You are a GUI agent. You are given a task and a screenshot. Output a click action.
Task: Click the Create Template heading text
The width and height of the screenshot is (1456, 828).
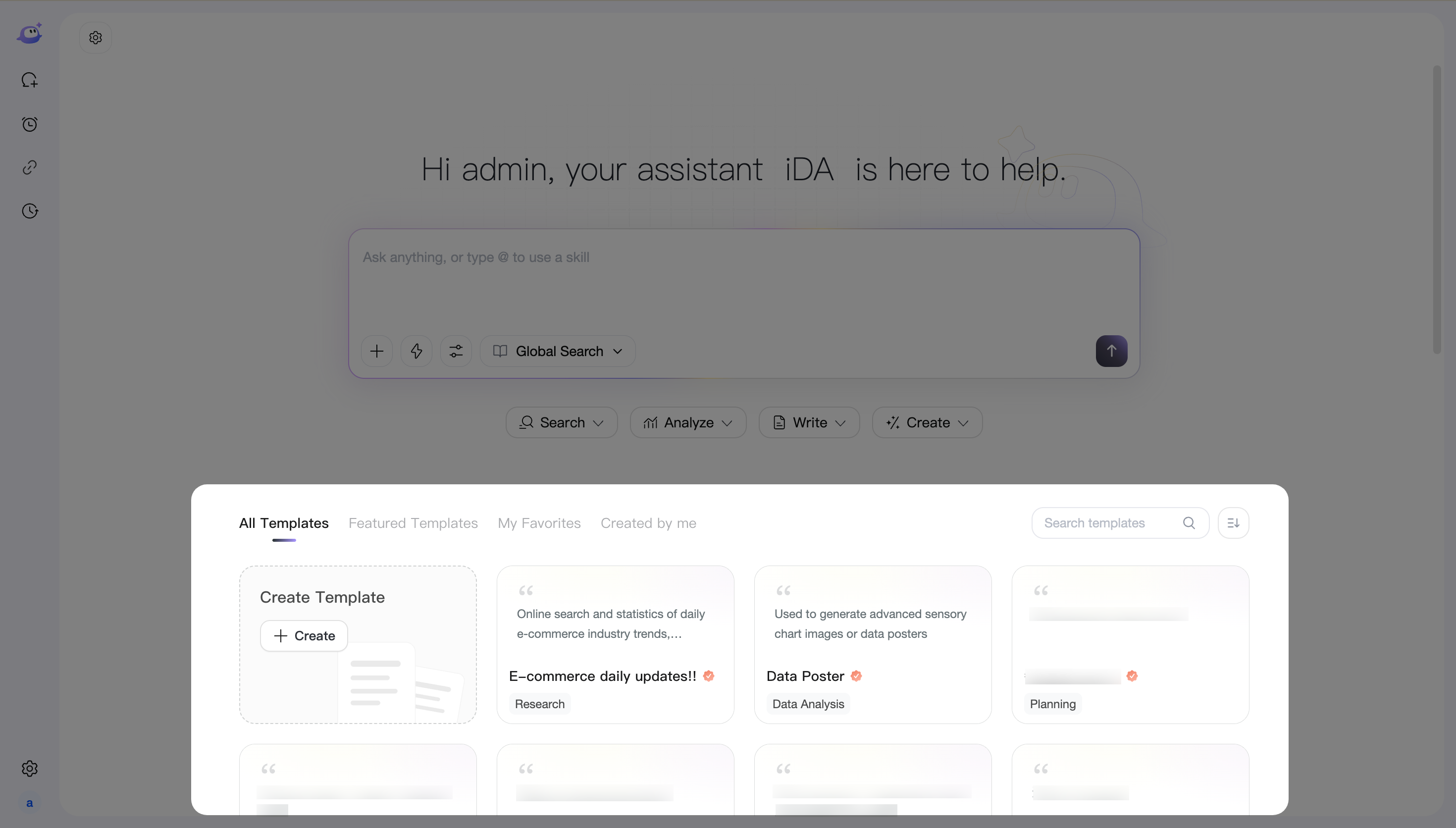point(322,597)
